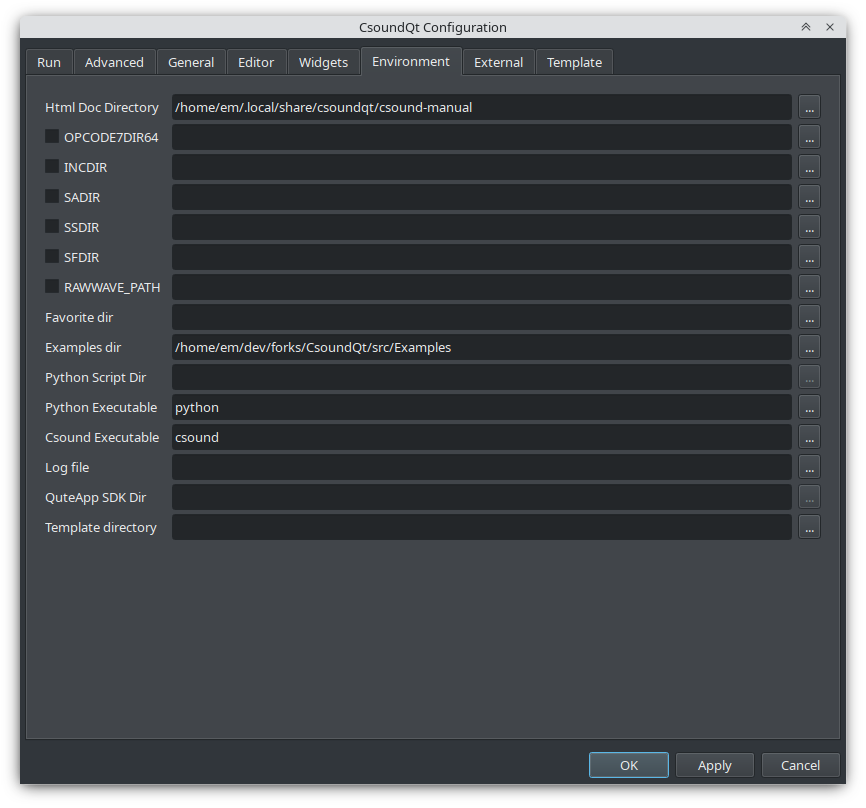Browse for Html Doc Directory

[x=809, y=107]
